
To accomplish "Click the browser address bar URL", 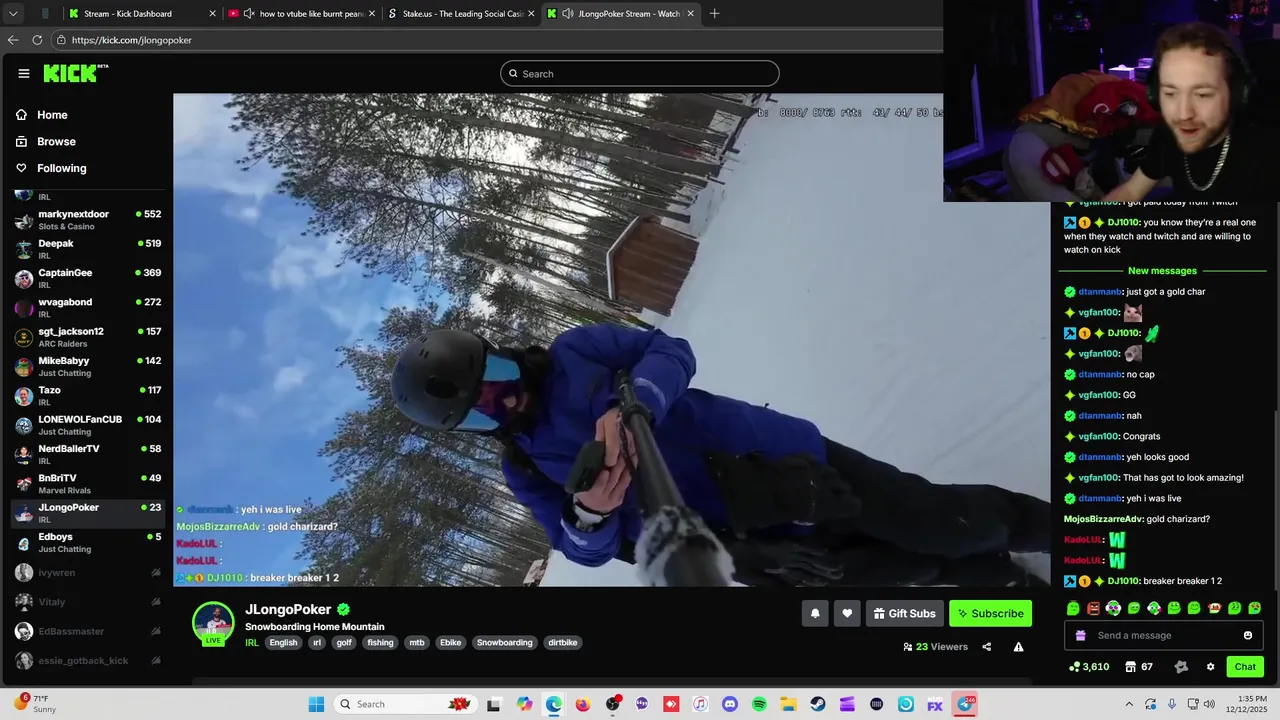I will (132, 40).
